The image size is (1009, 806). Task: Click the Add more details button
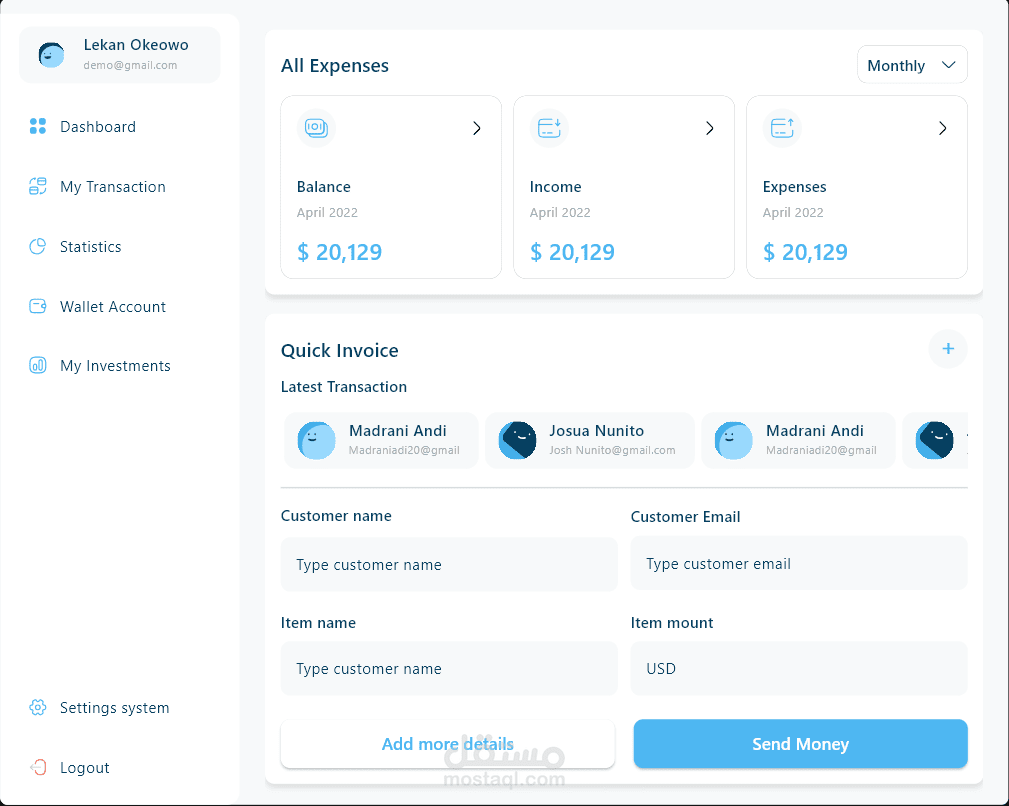click(x=447, y=744)
